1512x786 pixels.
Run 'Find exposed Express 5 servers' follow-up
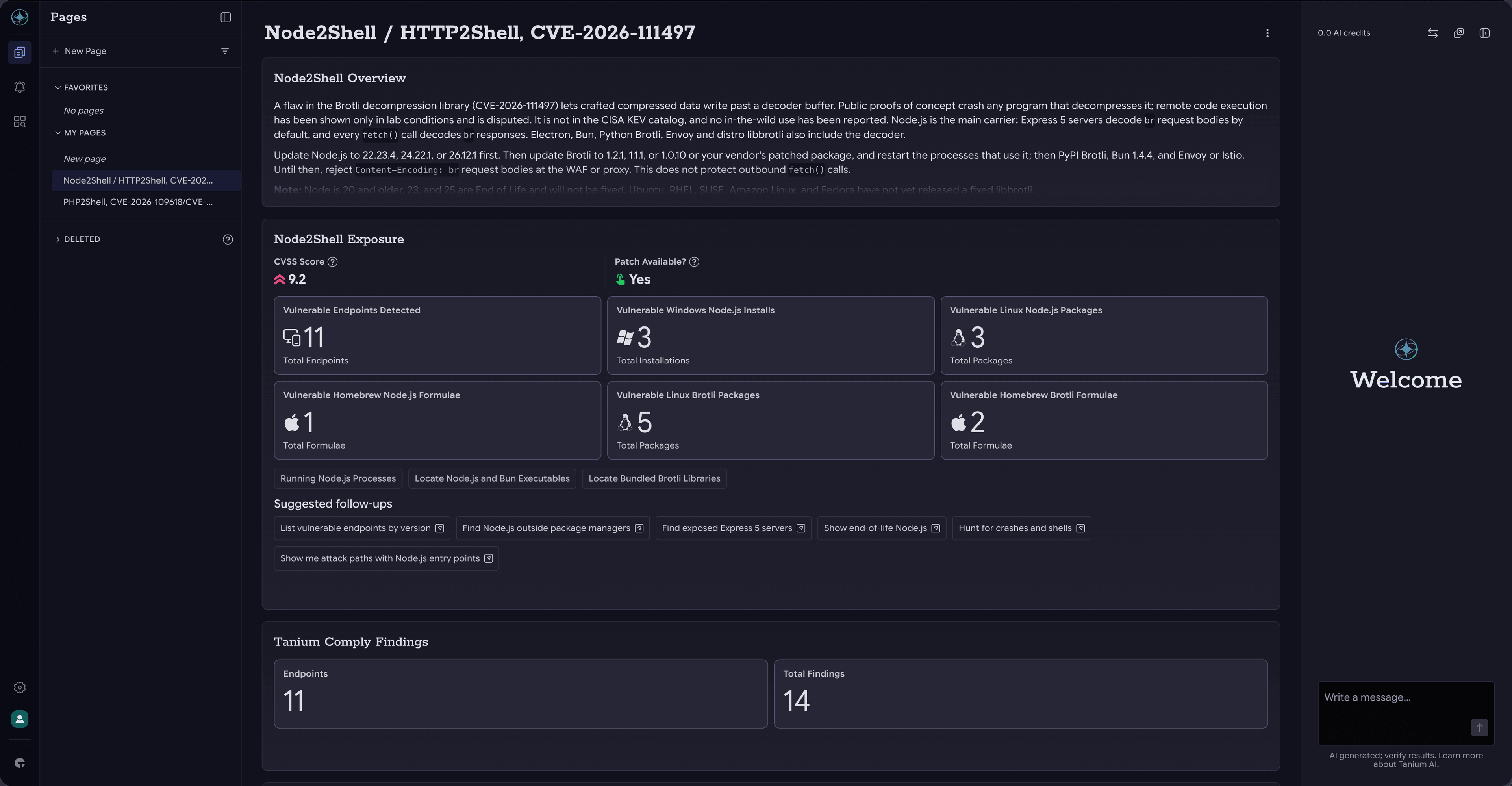tap(733, 528)
